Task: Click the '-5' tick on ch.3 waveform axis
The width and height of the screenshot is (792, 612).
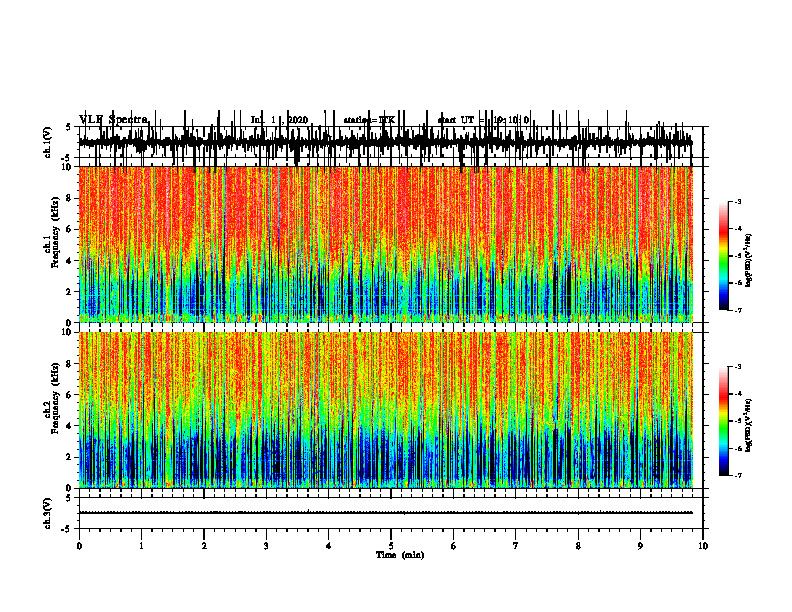Action: [68, 529]
